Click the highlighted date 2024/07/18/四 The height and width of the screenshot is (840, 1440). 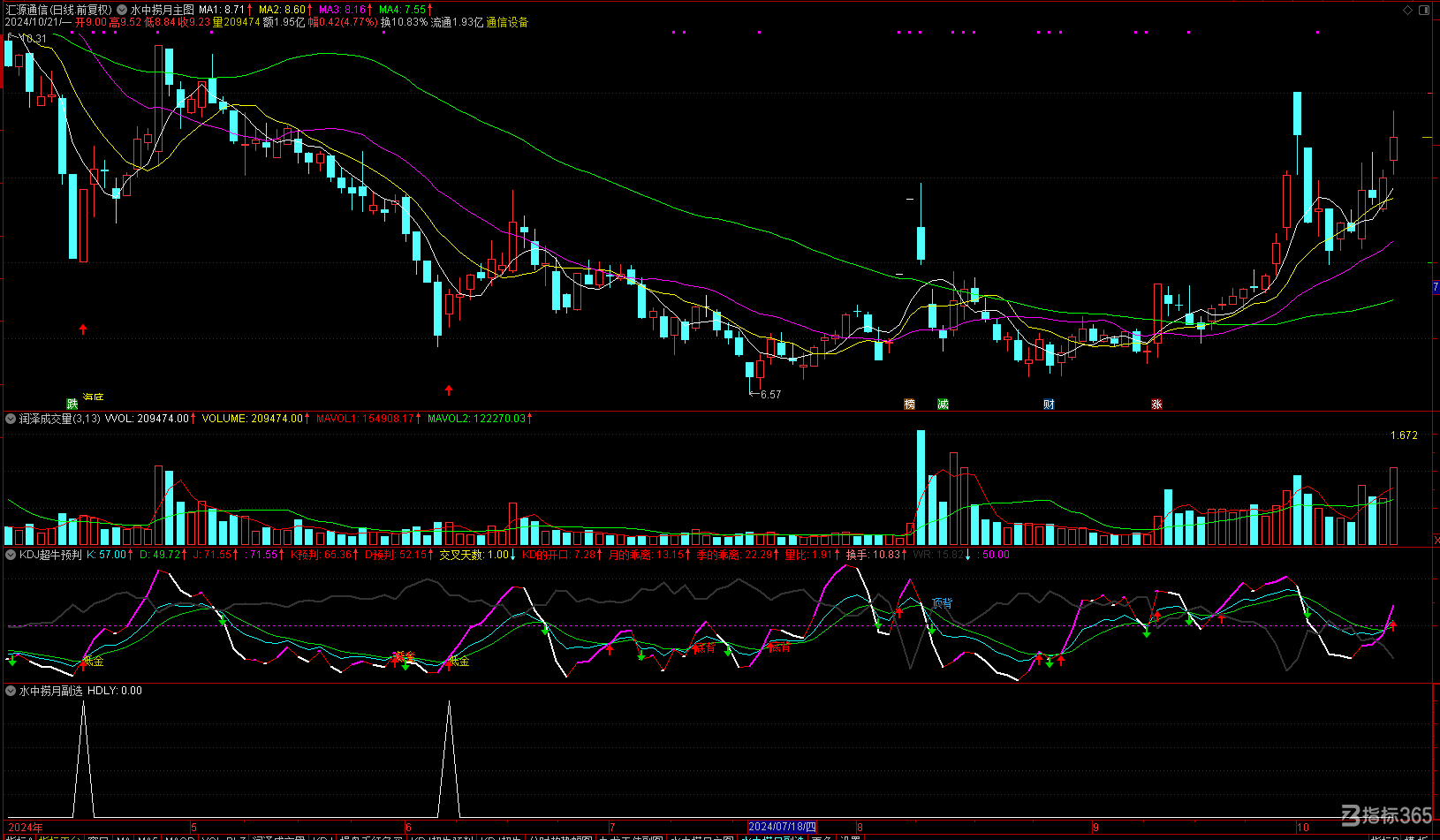pos(782,828)
